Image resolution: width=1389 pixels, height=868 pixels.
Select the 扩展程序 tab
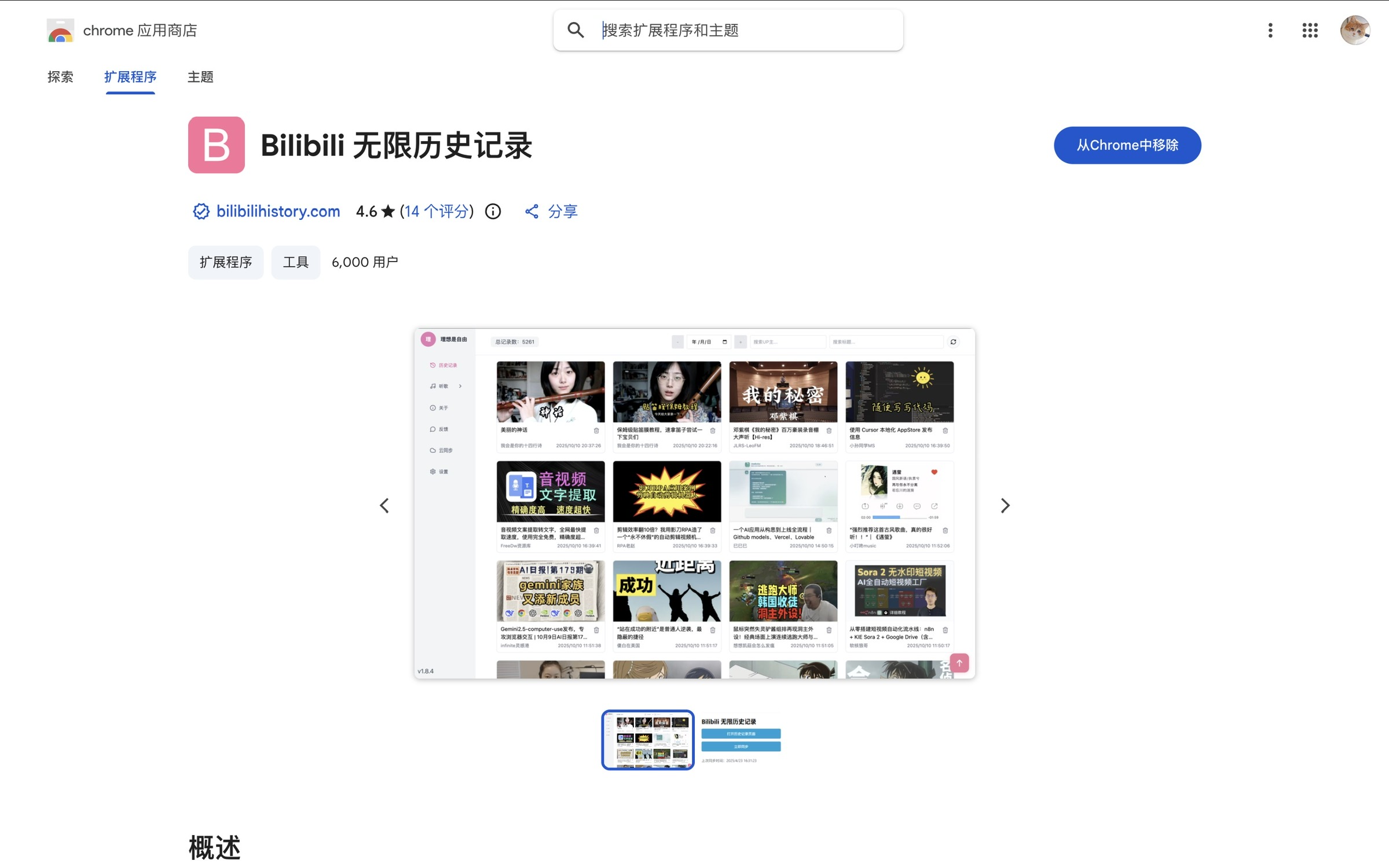[130, 77]
